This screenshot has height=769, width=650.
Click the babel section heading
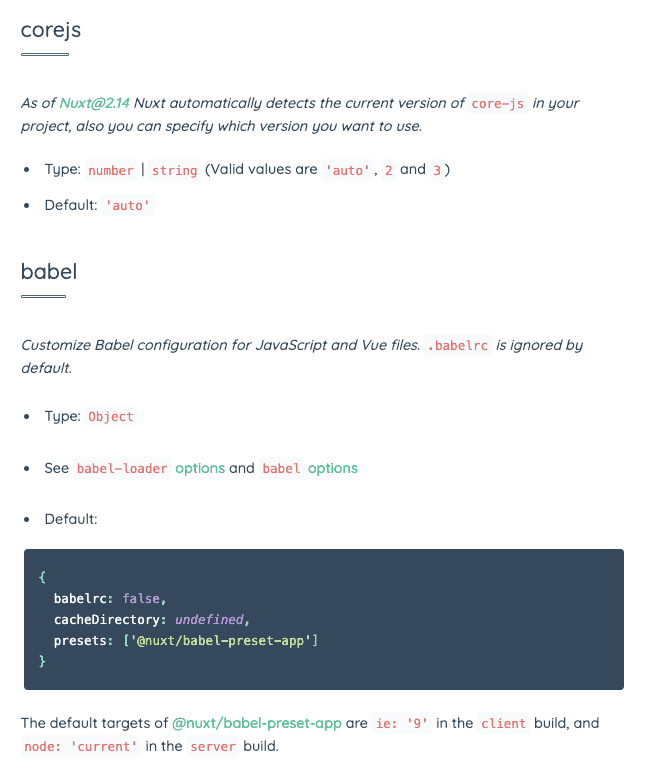point(49,271)
